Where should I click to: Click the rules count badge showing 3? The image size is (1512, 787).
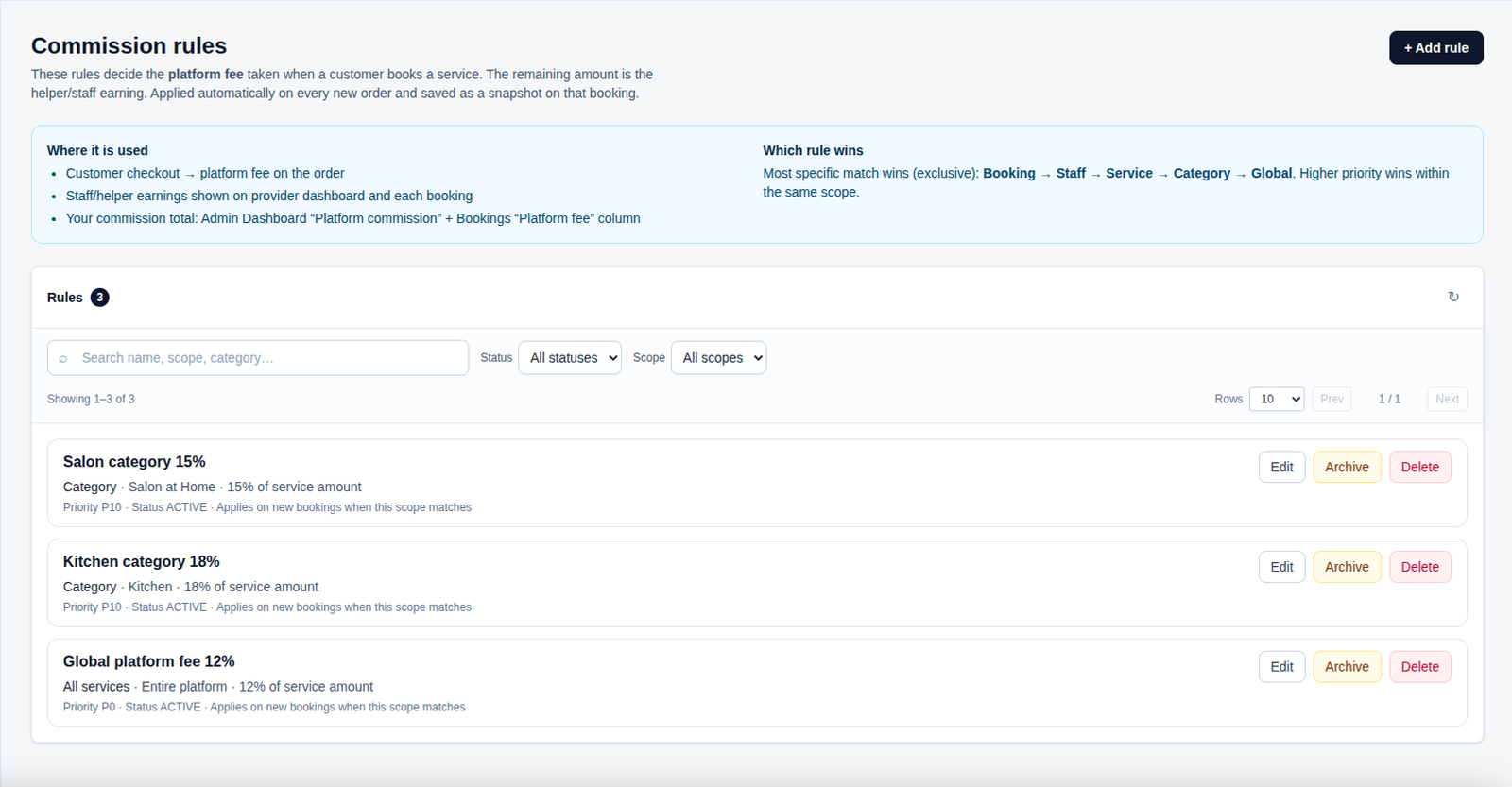click(x=99, y=297)
